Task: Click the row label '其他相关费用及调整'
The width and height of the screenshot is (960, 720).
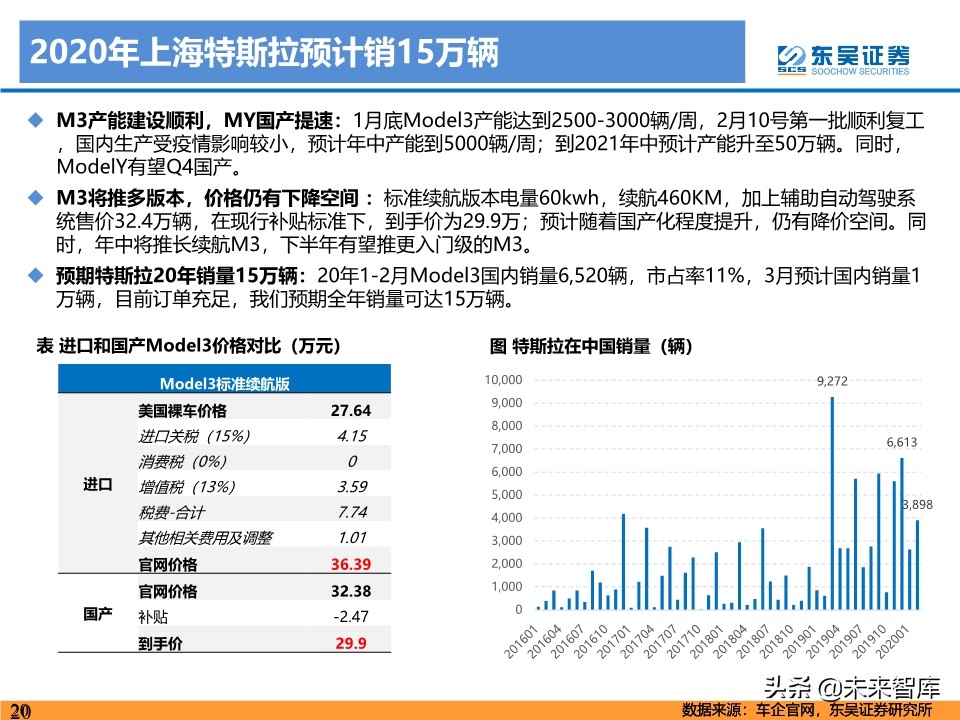Action: pyautogui.click(x=205, y=538)
